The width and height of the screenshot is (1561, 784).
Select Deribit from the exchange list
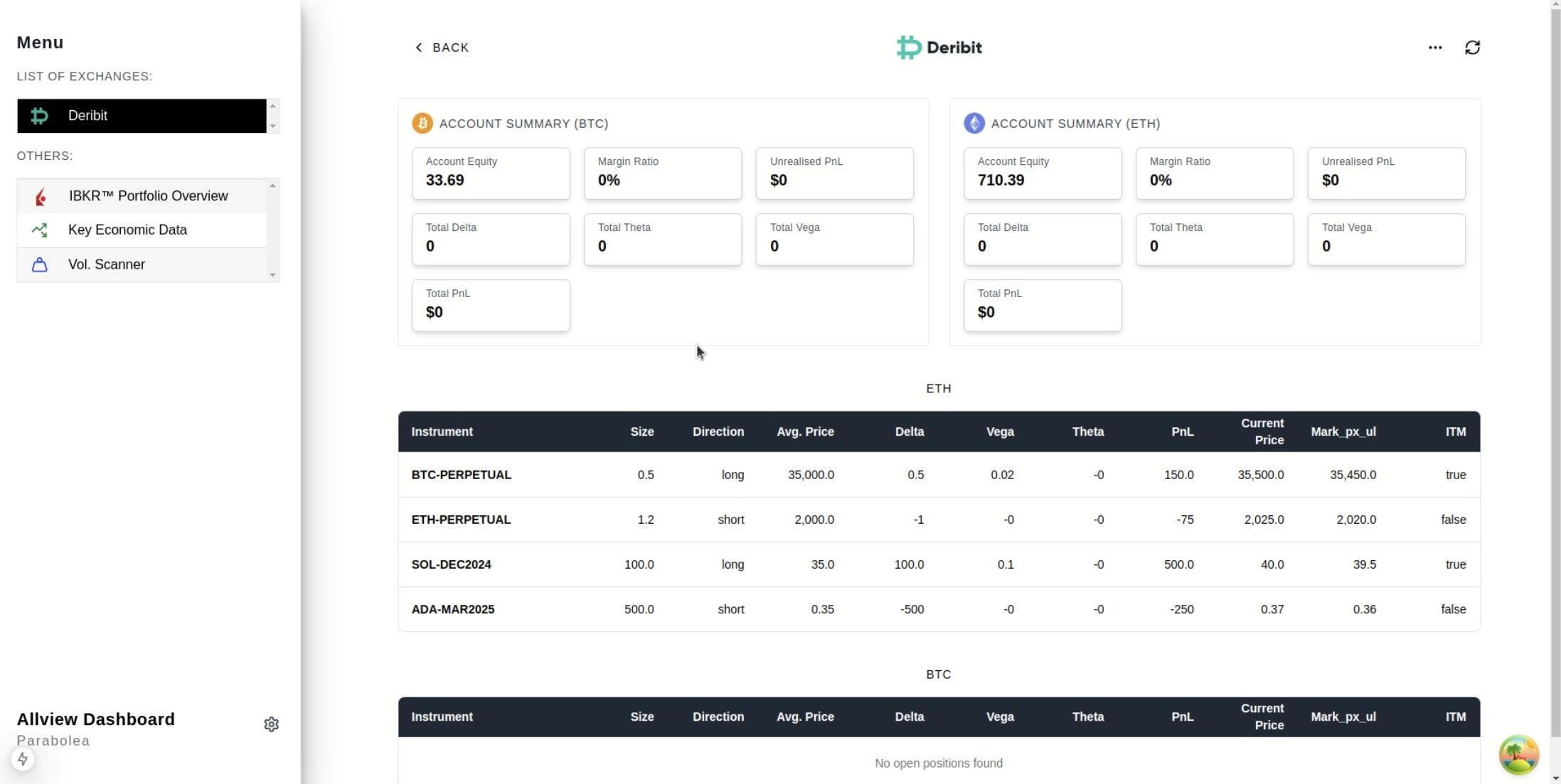pos(141,116)
